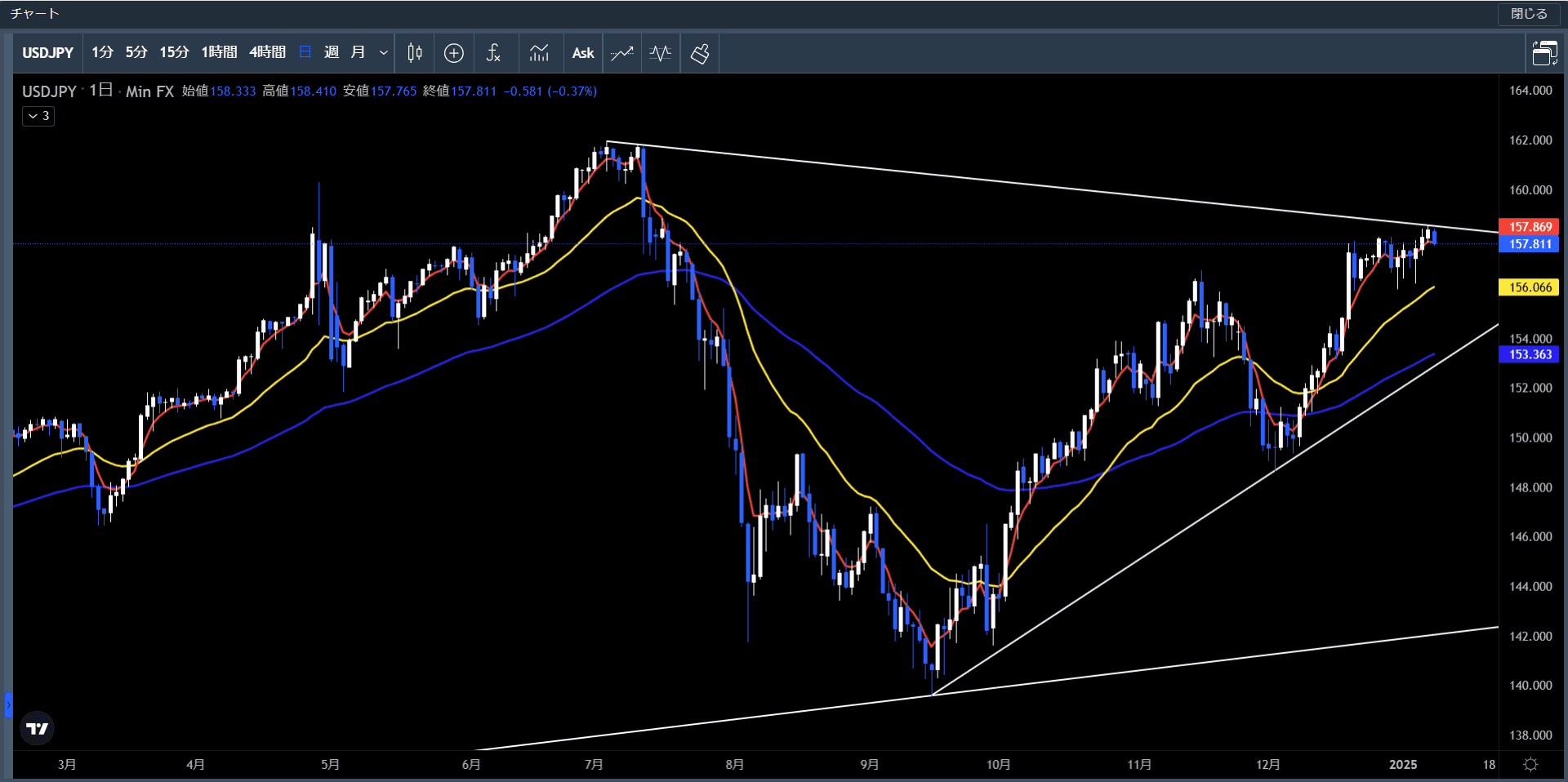Open chart settings gear on the time axis

click(x=1531, y=764)
